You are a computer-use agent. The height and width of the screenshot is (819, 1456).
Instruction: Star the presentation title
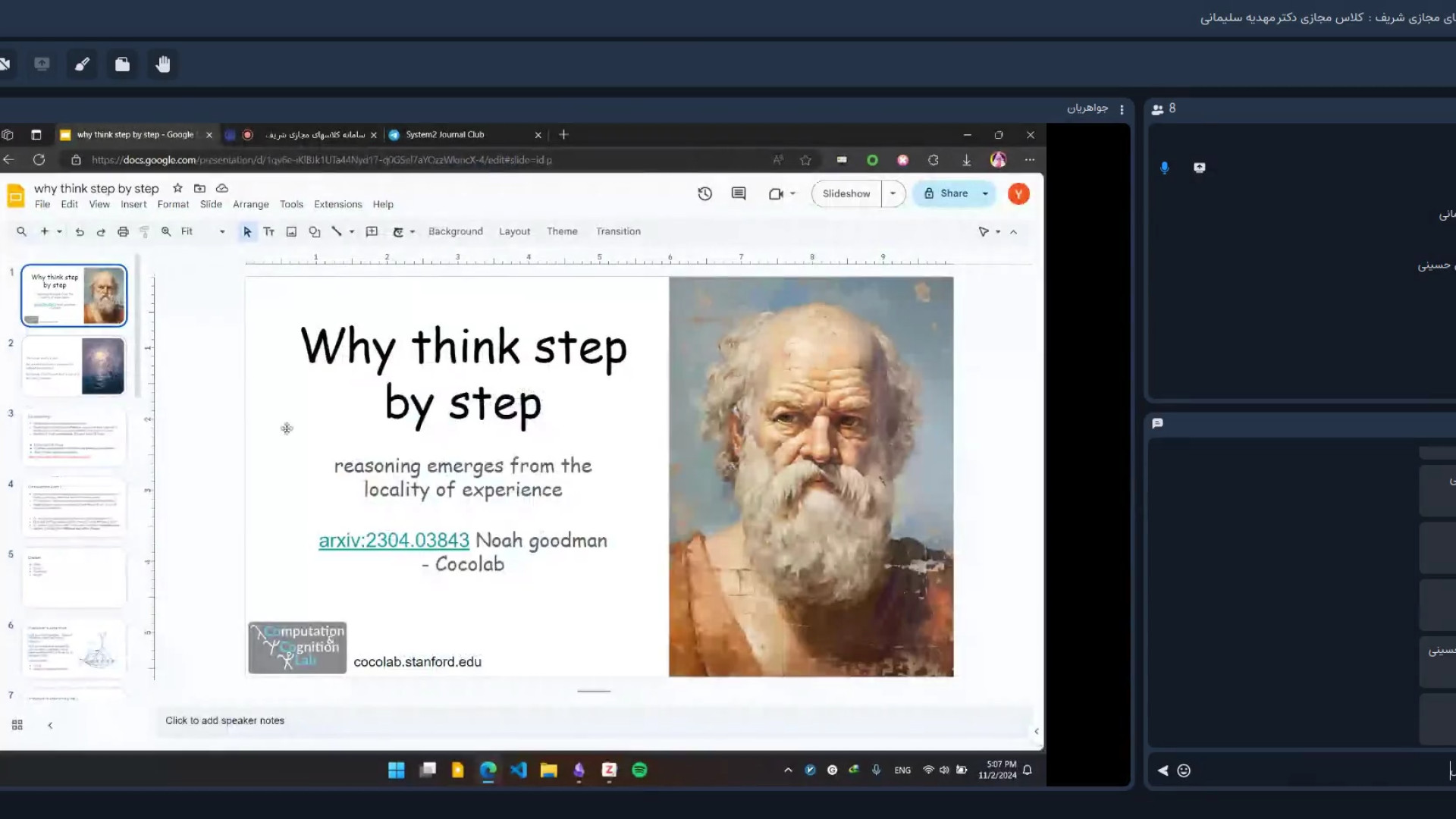(177, 188)
